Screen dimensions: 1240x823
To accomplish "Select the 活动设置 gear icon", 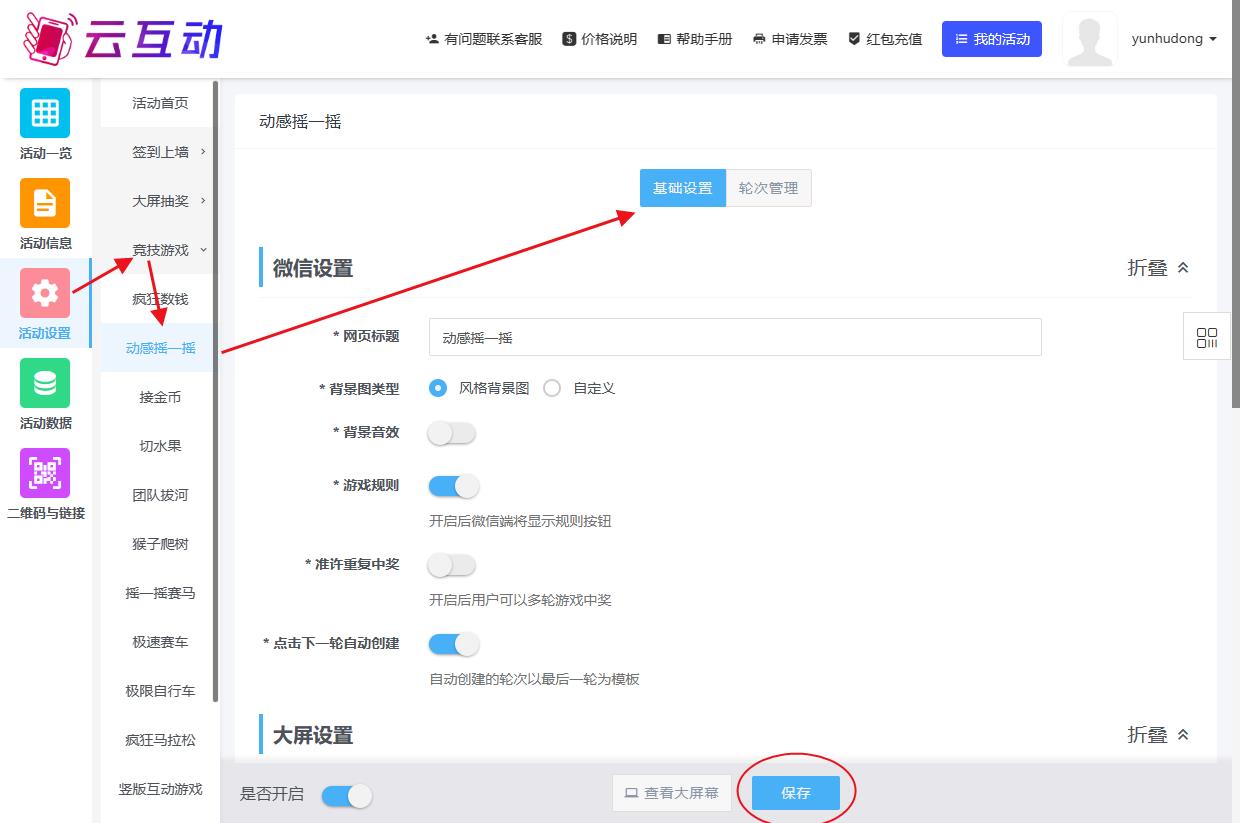I will [45, 293].
